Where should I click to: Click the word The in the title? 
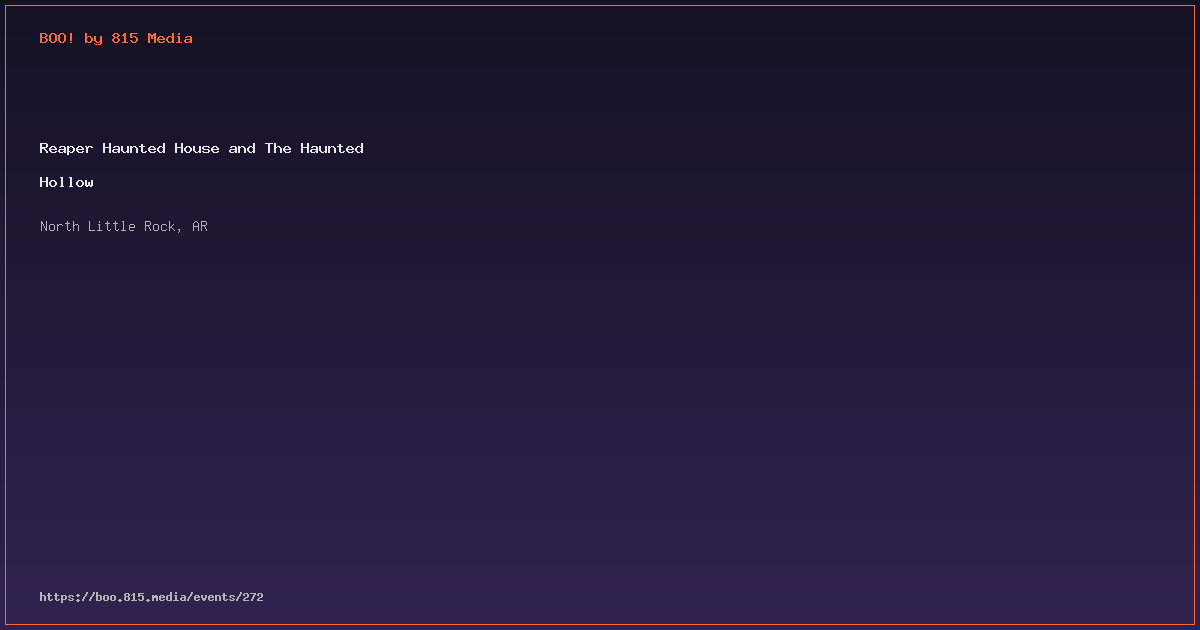278,148
